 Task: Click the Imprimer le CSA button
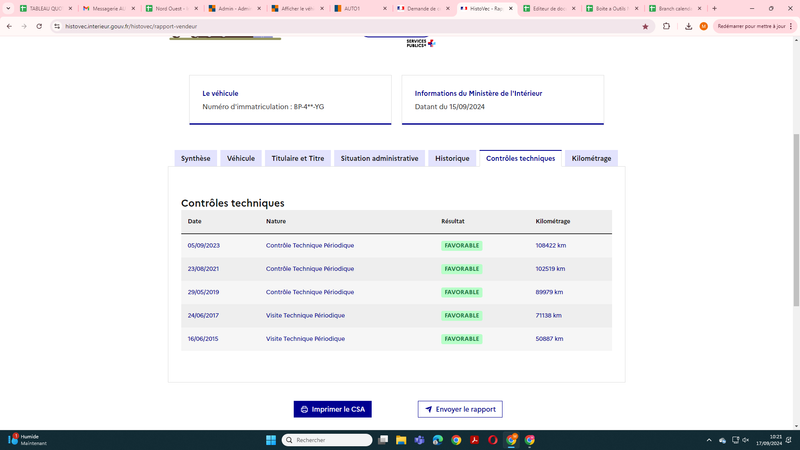[333, 409]
